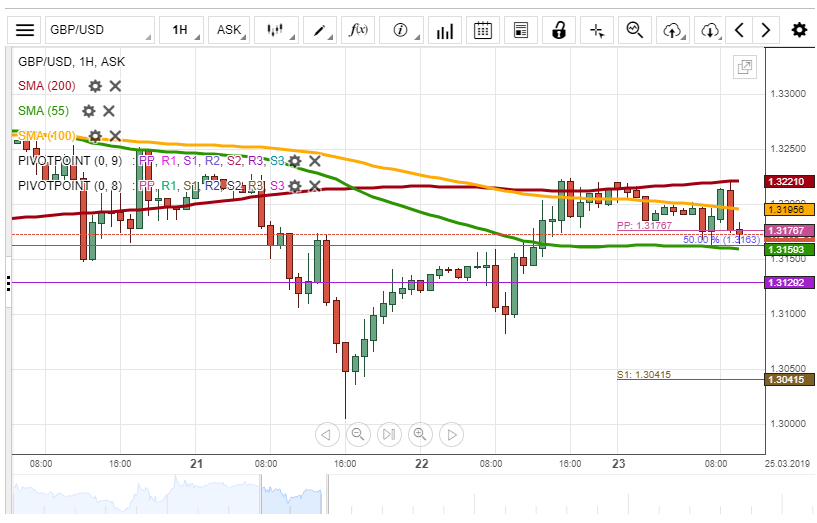Select the pencil drawing tool

pos(322,30)
